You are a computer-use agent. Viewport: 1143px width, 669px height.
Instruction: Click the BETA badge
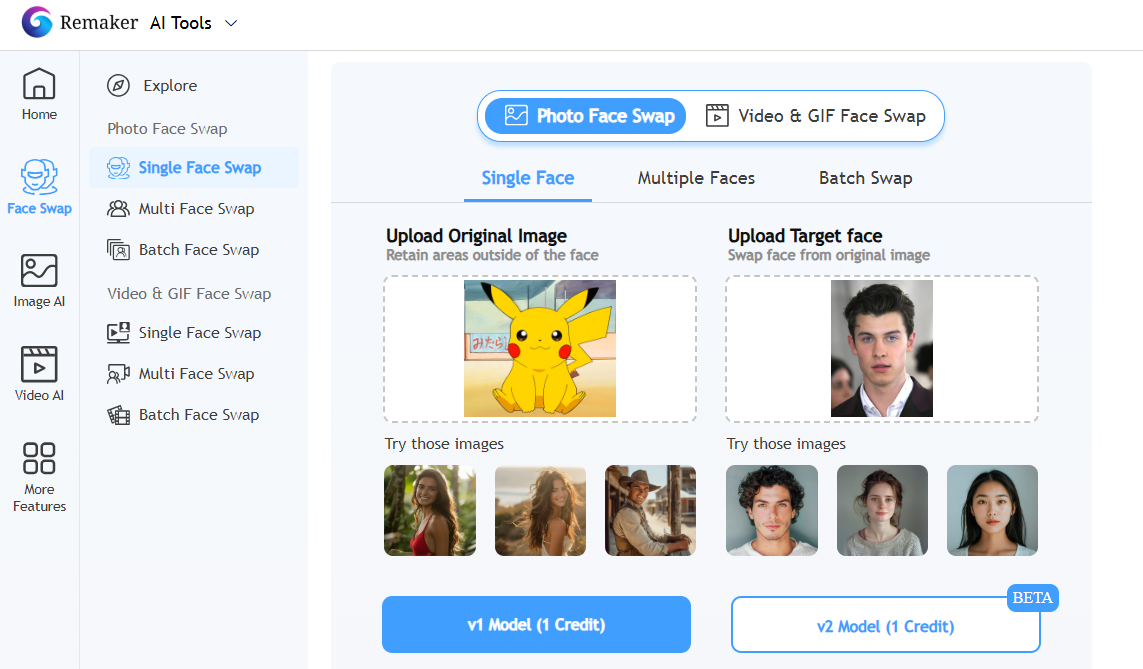pos(1032,598)
